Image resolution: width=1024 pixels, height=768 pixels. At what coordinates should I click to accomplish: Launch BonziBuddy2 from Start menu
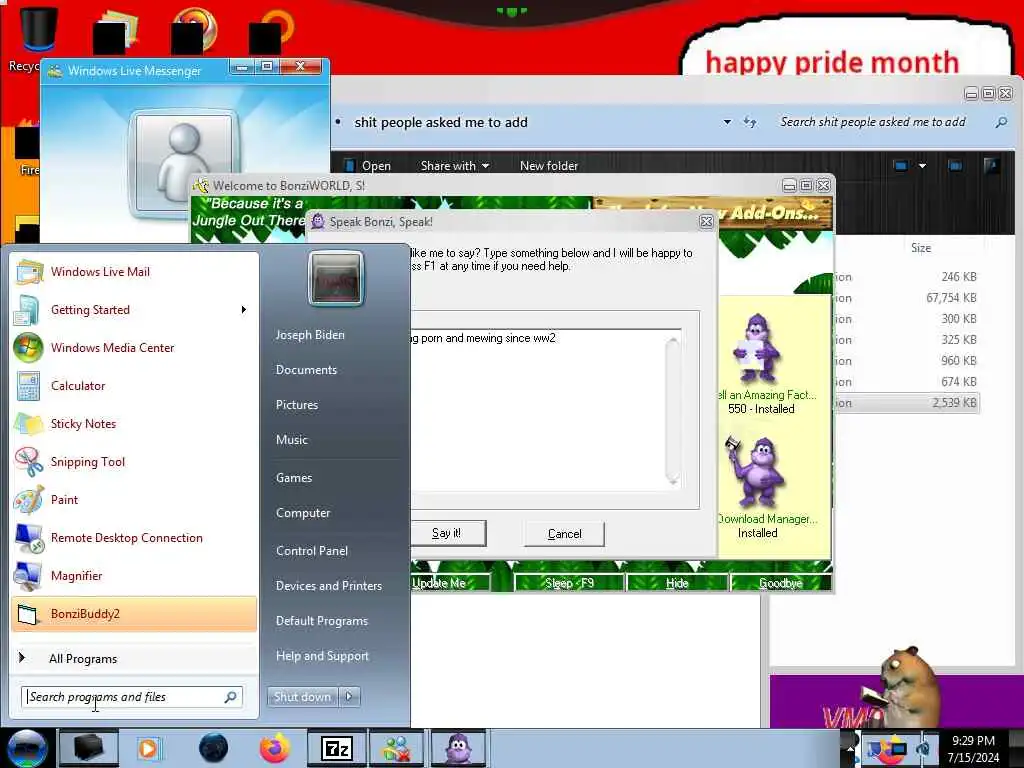134,614
